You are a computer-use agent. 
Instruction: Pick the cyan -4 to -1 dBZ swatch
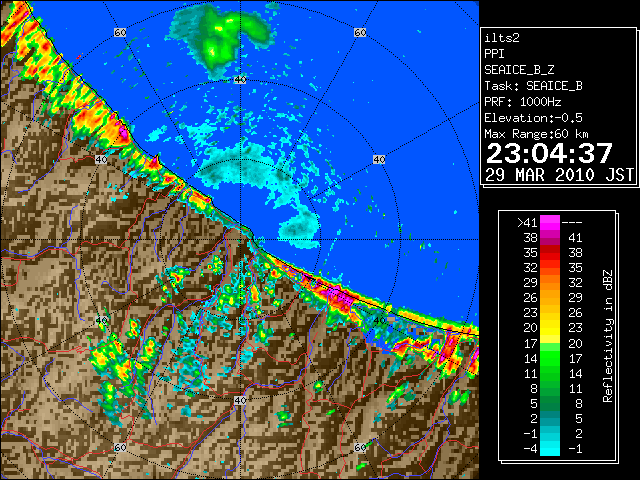[x=550, y=449]
